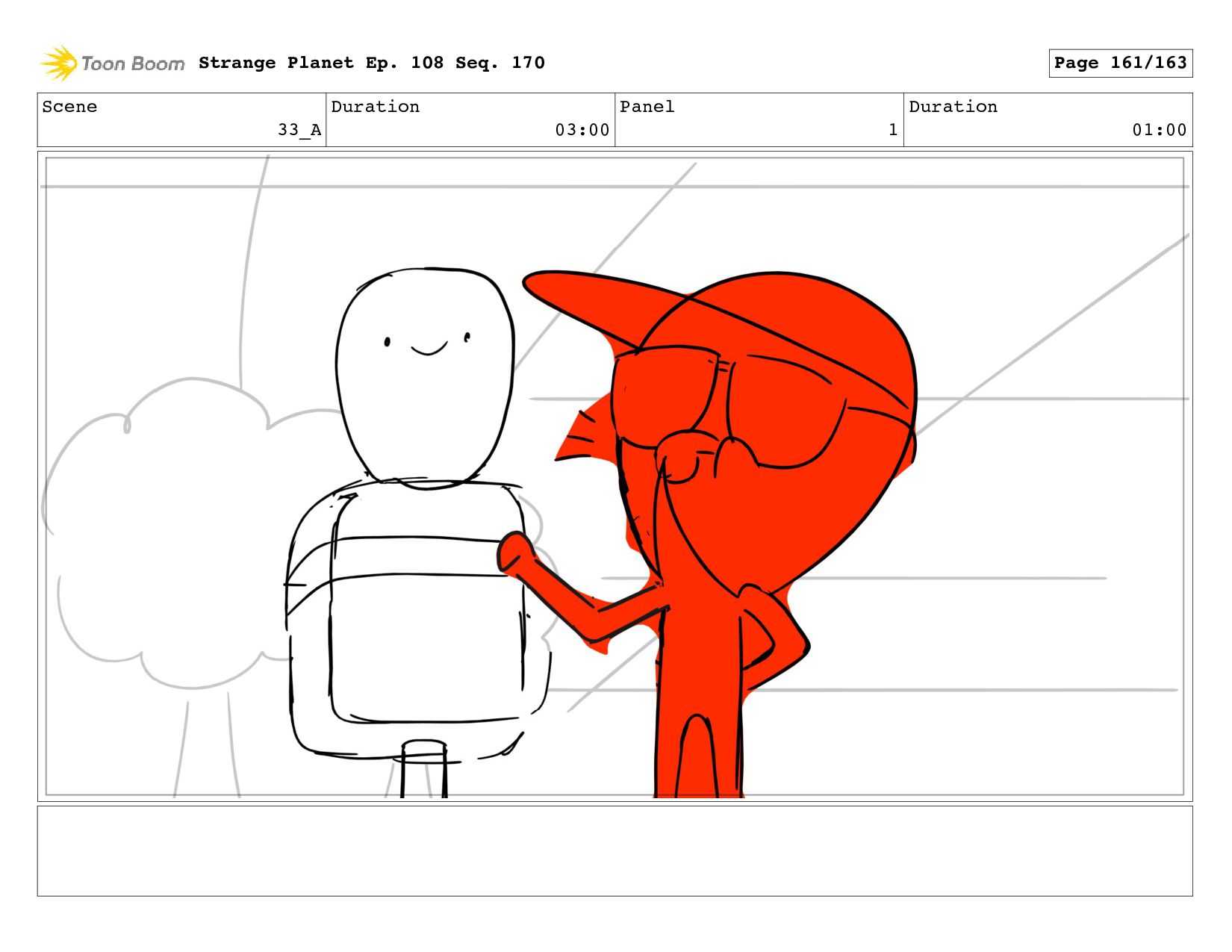1232x952 pixels.
Task: Click the Page 161/163 indicator box
Action: click(1120, 63)
